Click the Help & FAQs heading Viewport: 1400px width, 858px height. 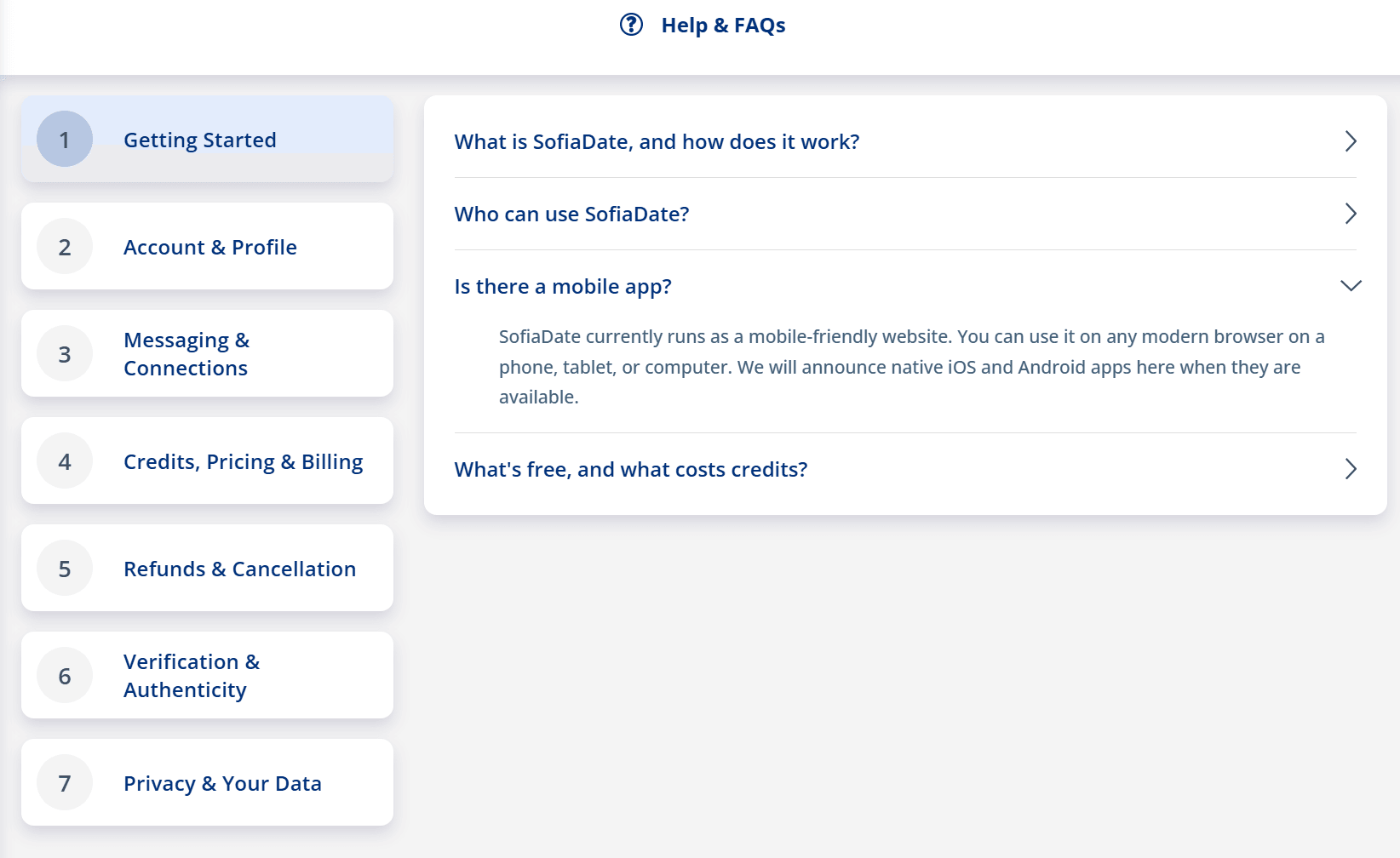tap(723, 26)
